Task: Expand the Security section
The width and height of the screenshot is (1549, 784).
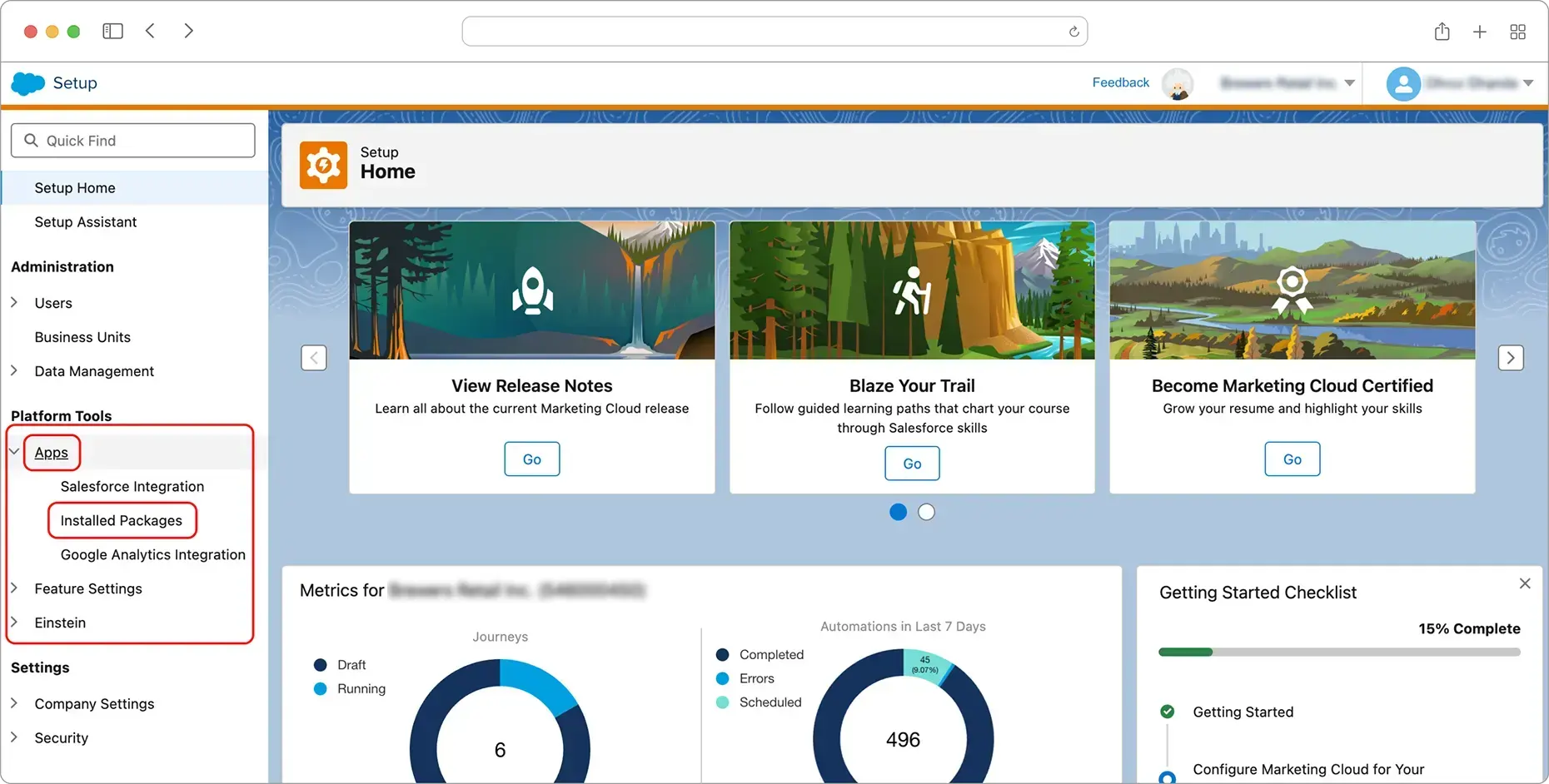Action: point(14,737)
